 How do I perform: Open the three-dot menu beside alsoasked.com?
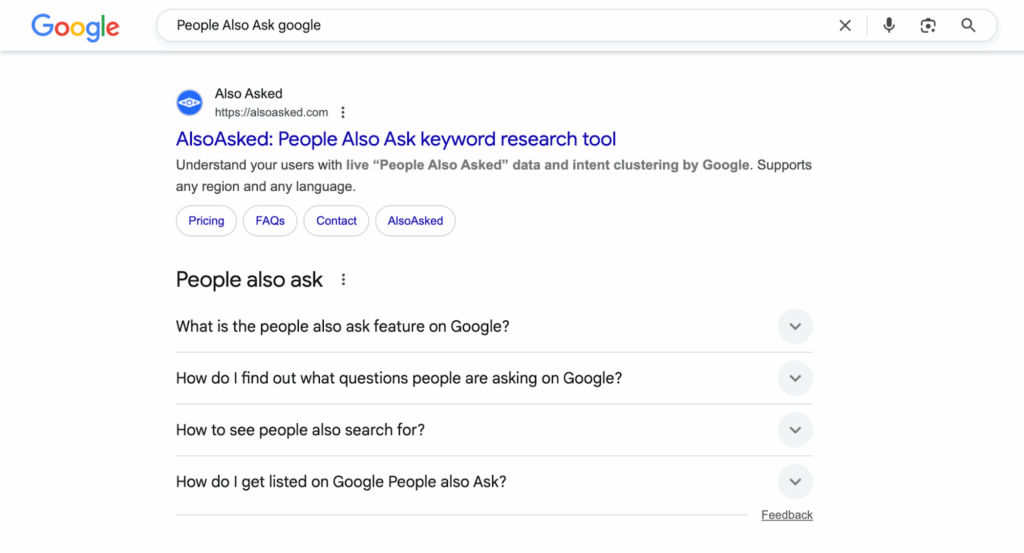343,112
